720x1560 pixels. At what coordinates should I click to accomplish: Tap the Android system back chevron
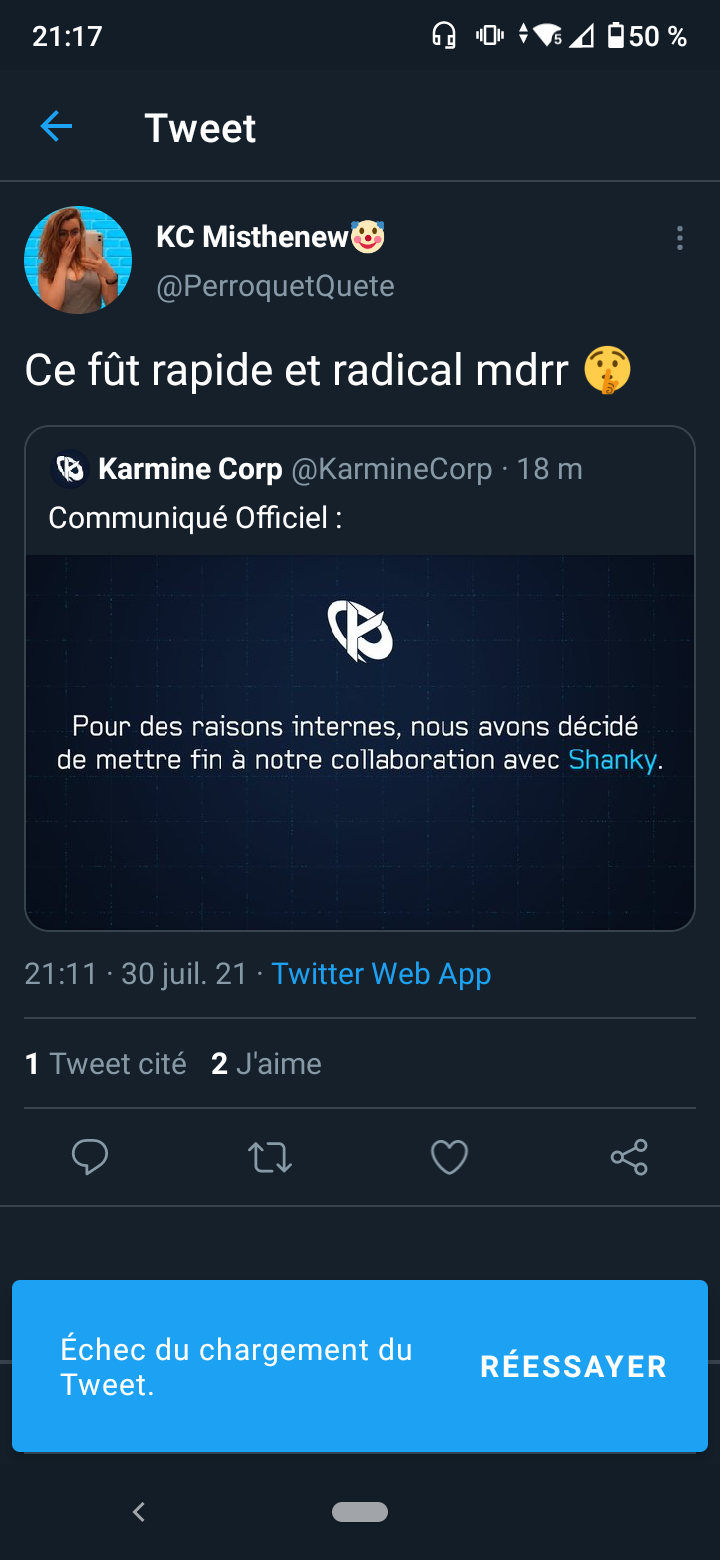(139, 1512)
